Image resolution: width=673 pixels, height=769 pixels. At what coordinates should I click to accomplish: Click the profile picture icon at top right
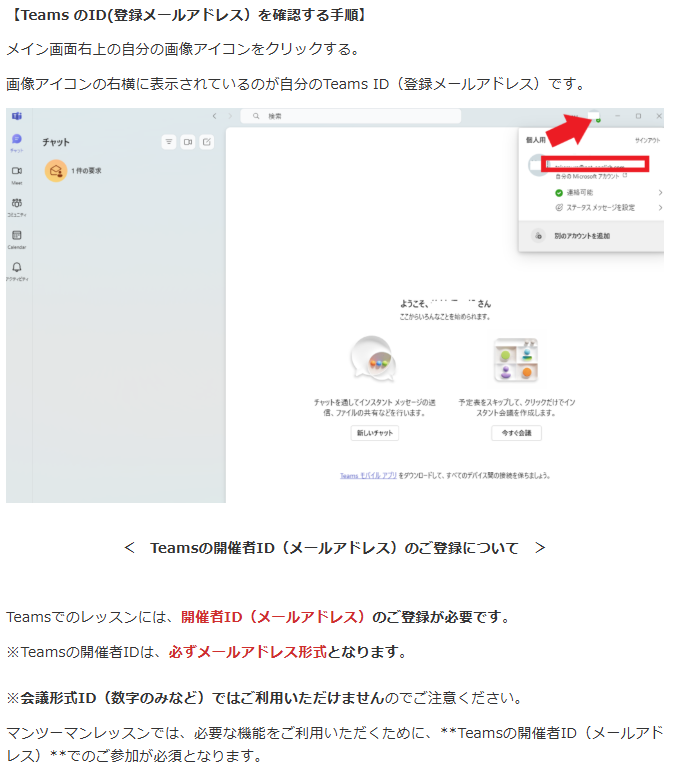(594, 116)
